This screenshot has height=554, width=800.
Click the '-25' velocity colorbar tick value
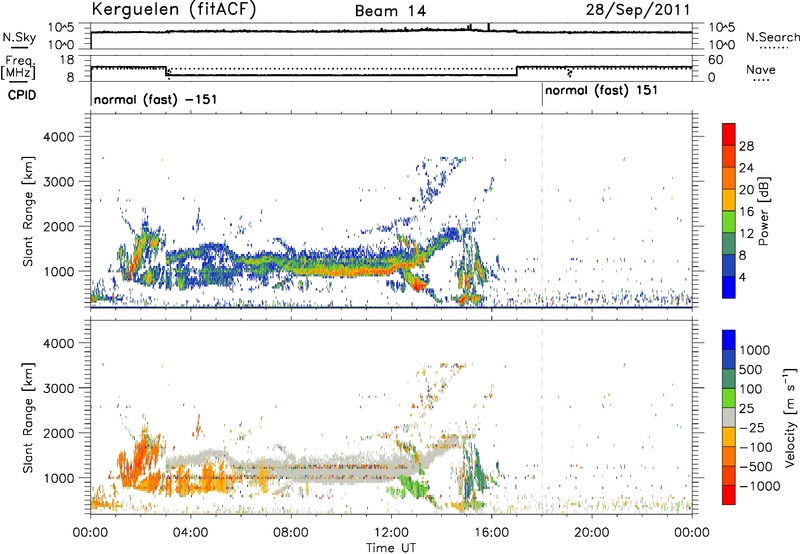(x=752, y=427)
